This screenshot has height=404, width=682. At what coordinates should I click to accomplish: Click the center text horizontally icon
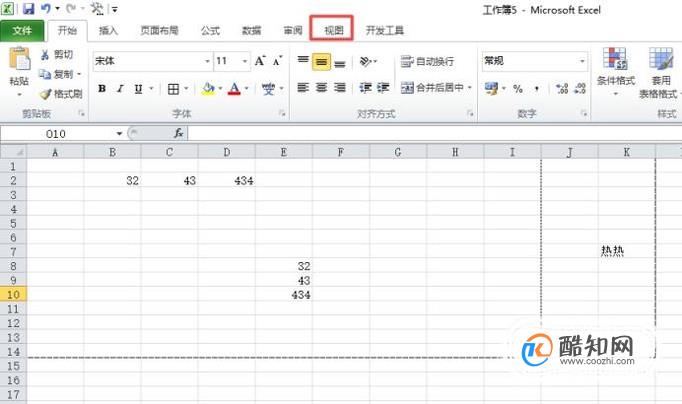pyautogui.click(x=321, y=87)
